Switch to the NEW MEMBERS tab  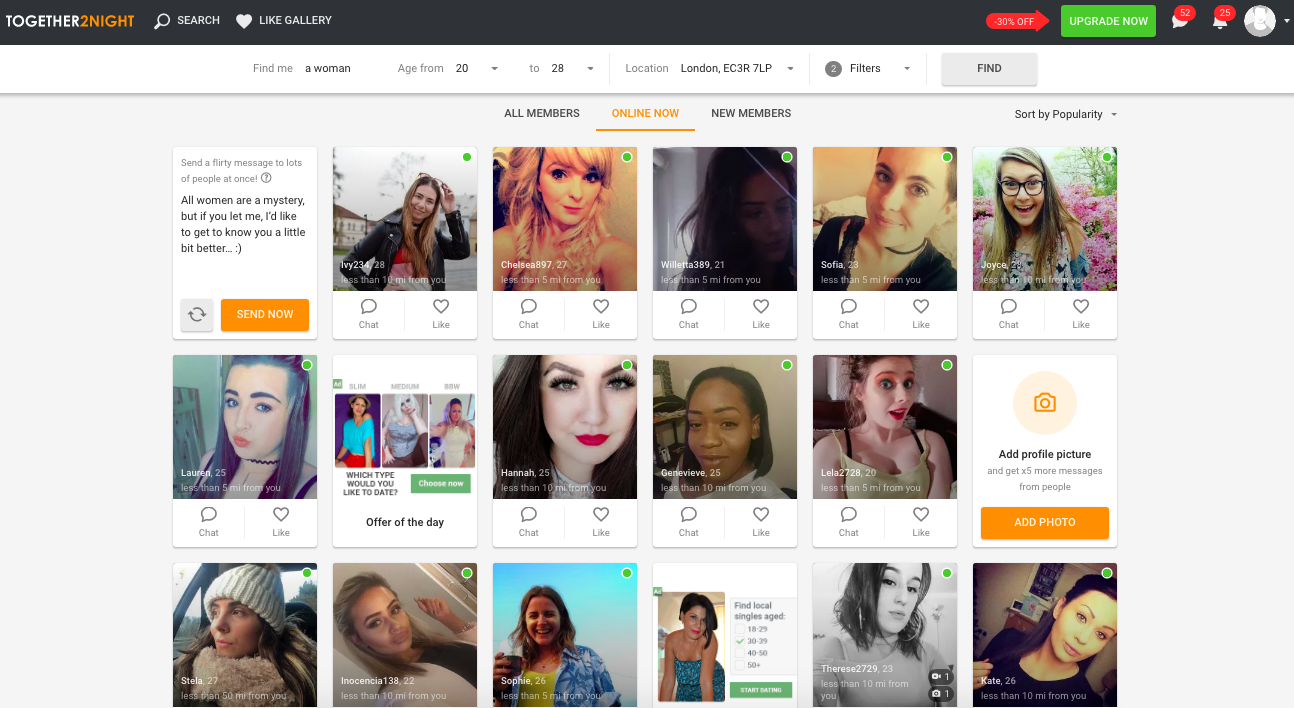pos(751,113)
